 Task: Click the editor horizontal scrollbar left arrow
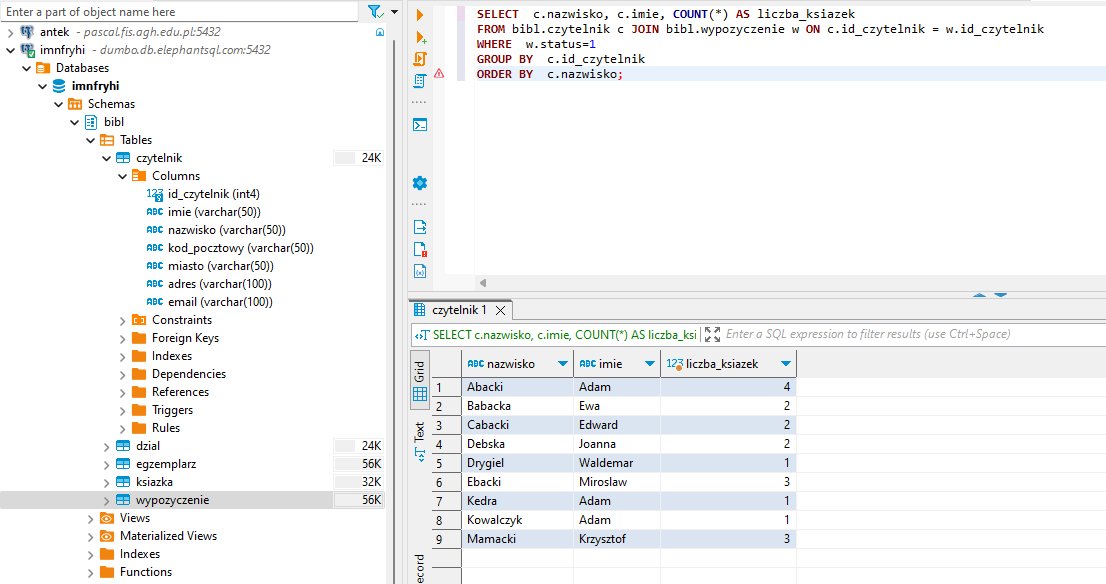(x=483, y=283)
